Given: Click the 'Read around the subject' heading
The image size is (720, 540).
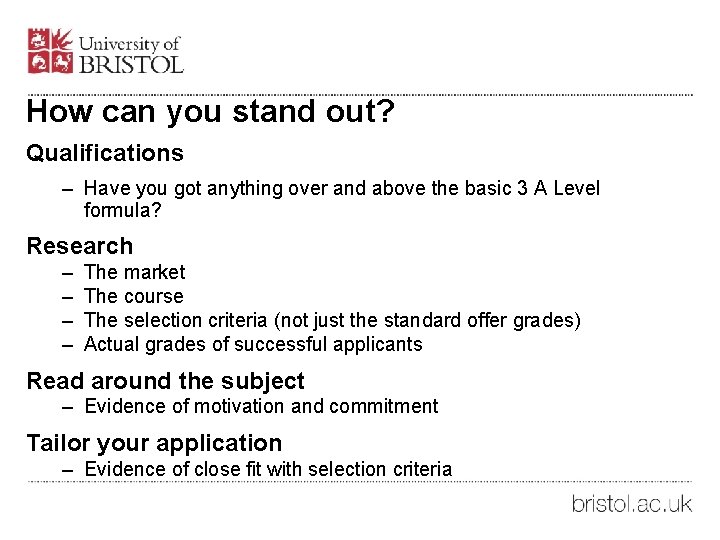Looking at the screenshot, I should pyautogui.click(x=165, y=381).
